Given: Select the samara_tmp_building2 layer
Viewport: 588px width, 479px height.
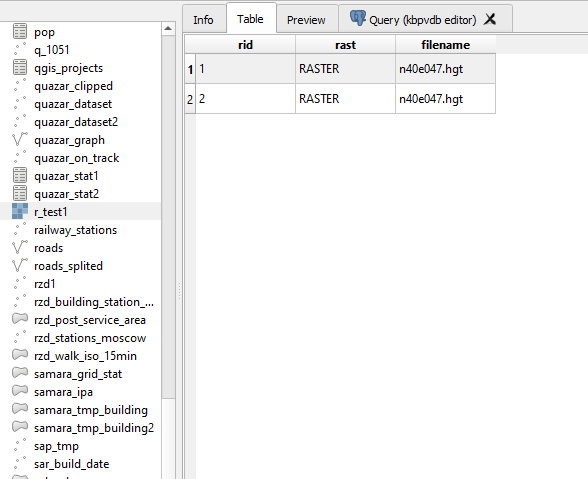Looking at the screenshot, I should tap(94, 428).
